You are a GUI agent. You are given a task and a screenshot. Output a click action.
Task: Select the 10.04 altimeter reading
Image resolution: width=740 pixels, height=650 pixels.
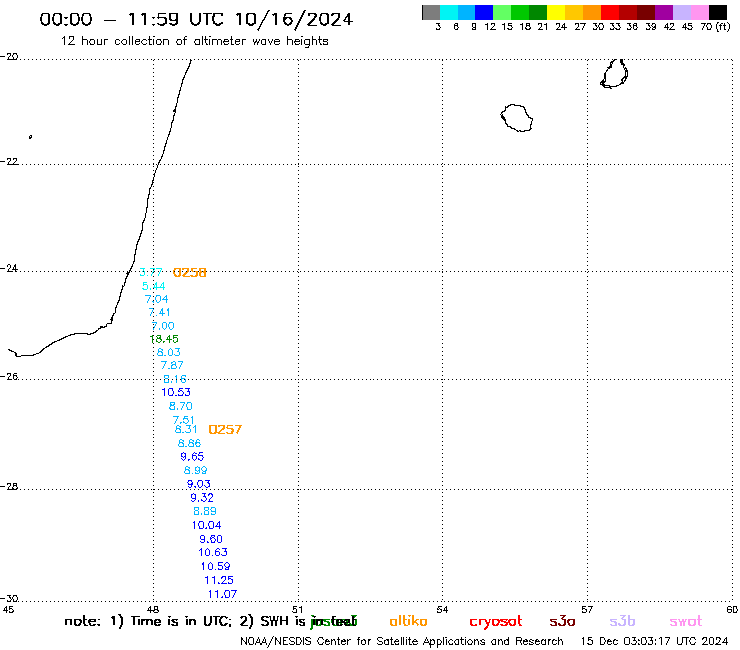(206, 525)
